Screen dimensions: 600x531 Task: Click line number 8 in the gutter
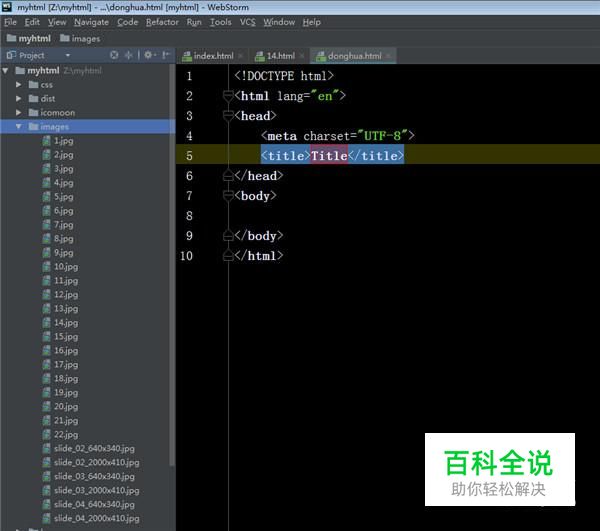[189, 216]
